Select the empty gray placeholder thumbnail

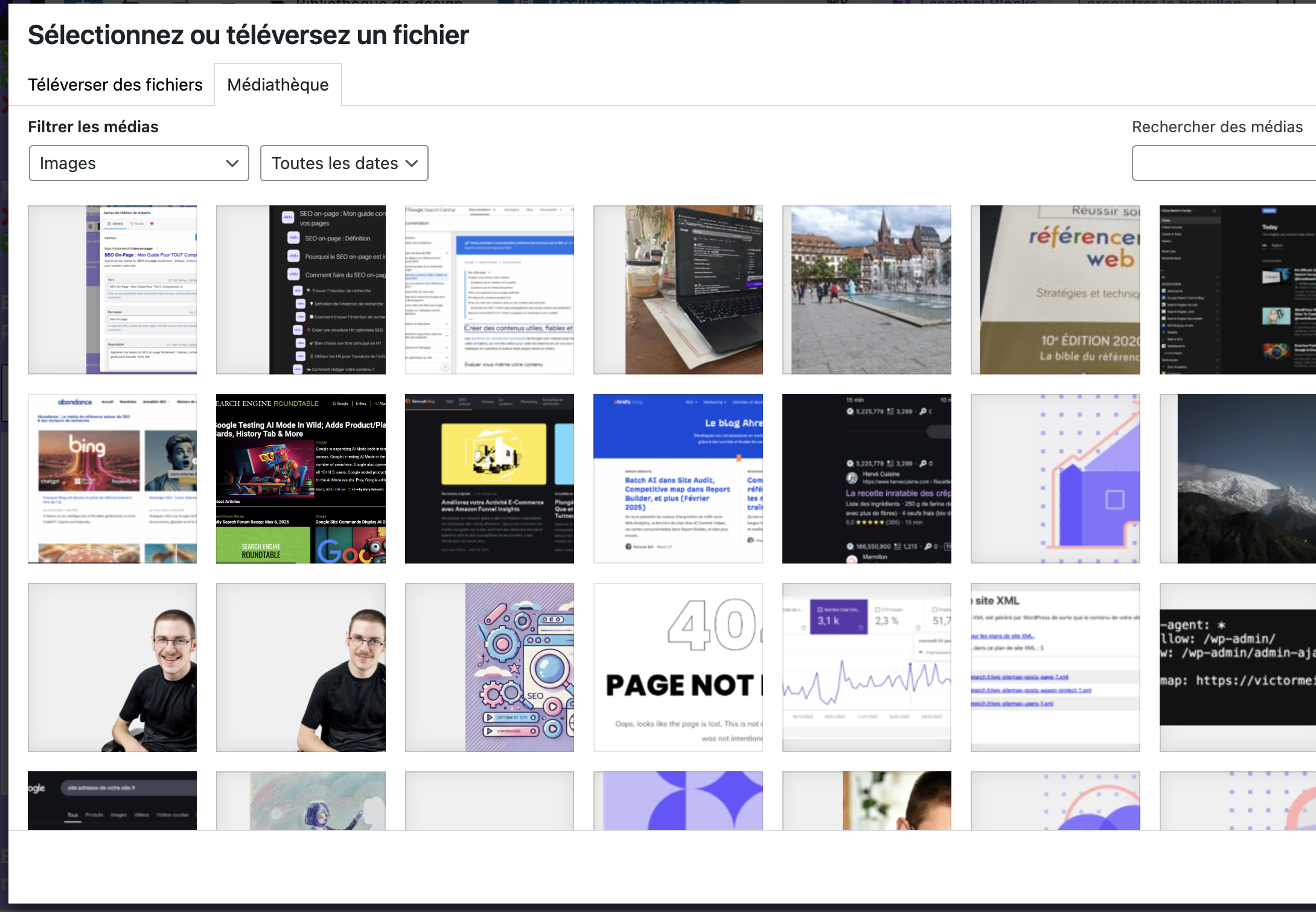point(490,800)
